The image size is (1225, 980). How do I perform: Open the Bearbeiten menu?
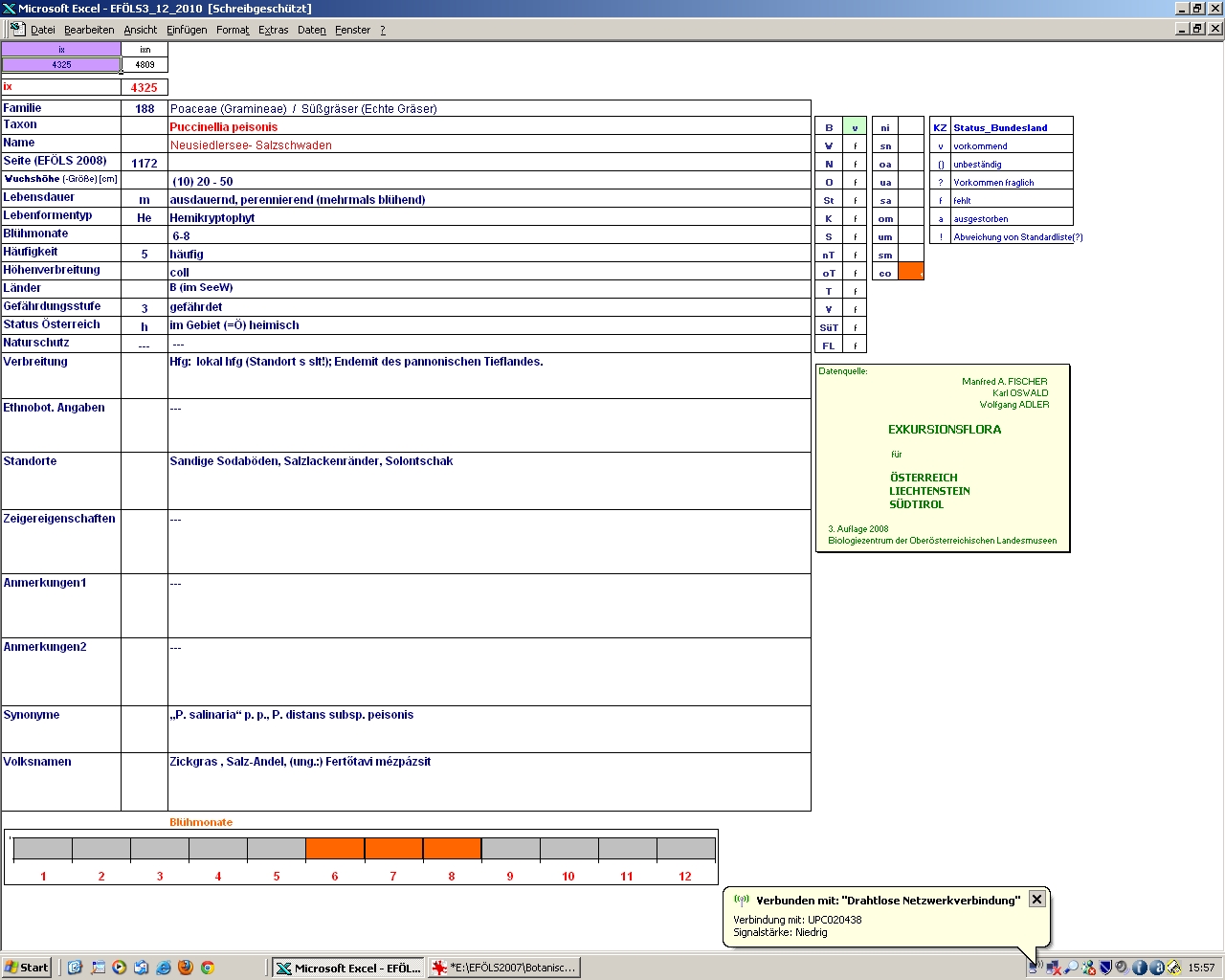pyautogui.click(x=89, y=30)
